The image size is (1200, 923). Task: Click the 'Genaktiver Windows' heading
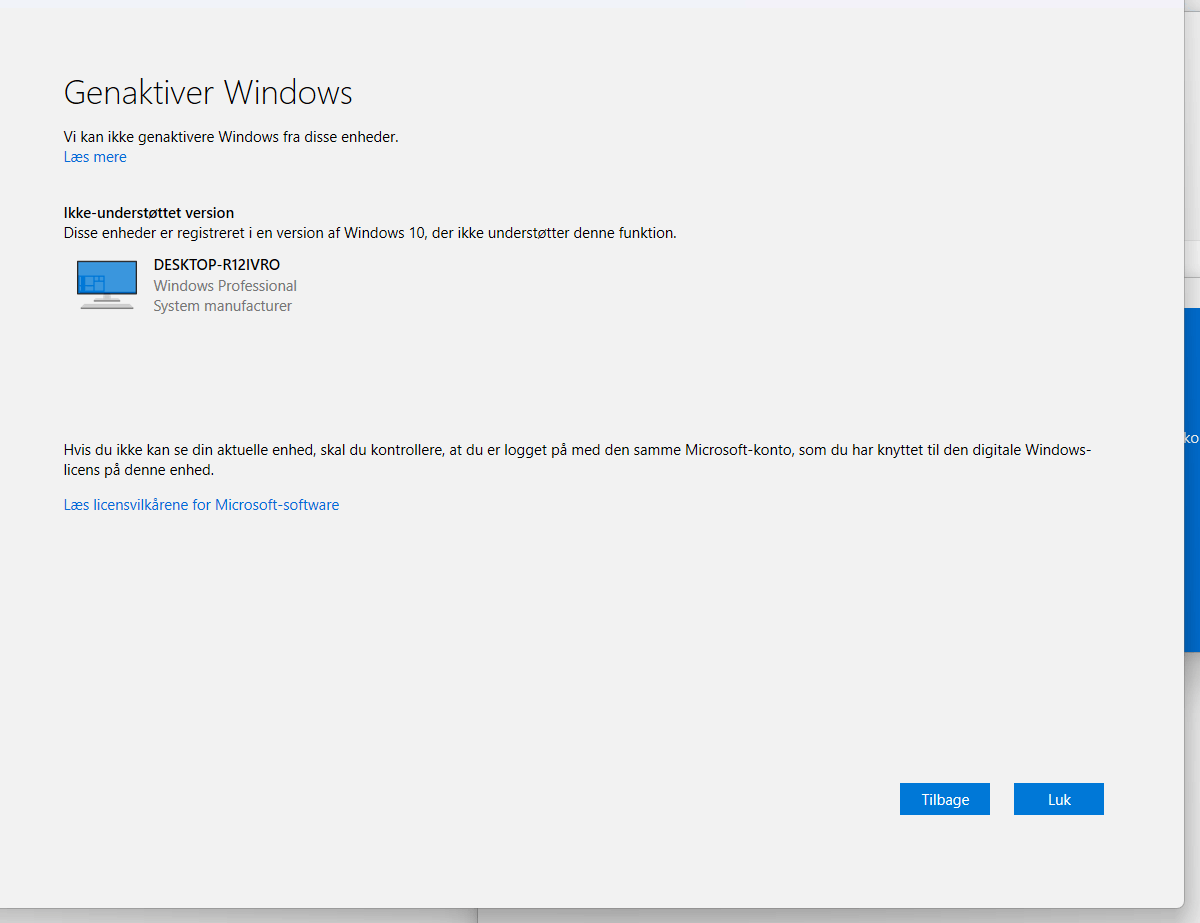(208, 93)
